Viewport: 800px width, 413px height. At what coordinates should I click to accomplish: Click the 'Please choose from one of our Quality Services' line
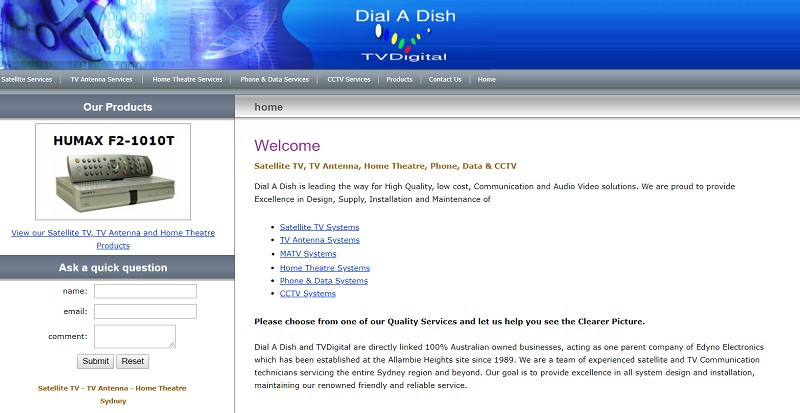tap(449, 322)
